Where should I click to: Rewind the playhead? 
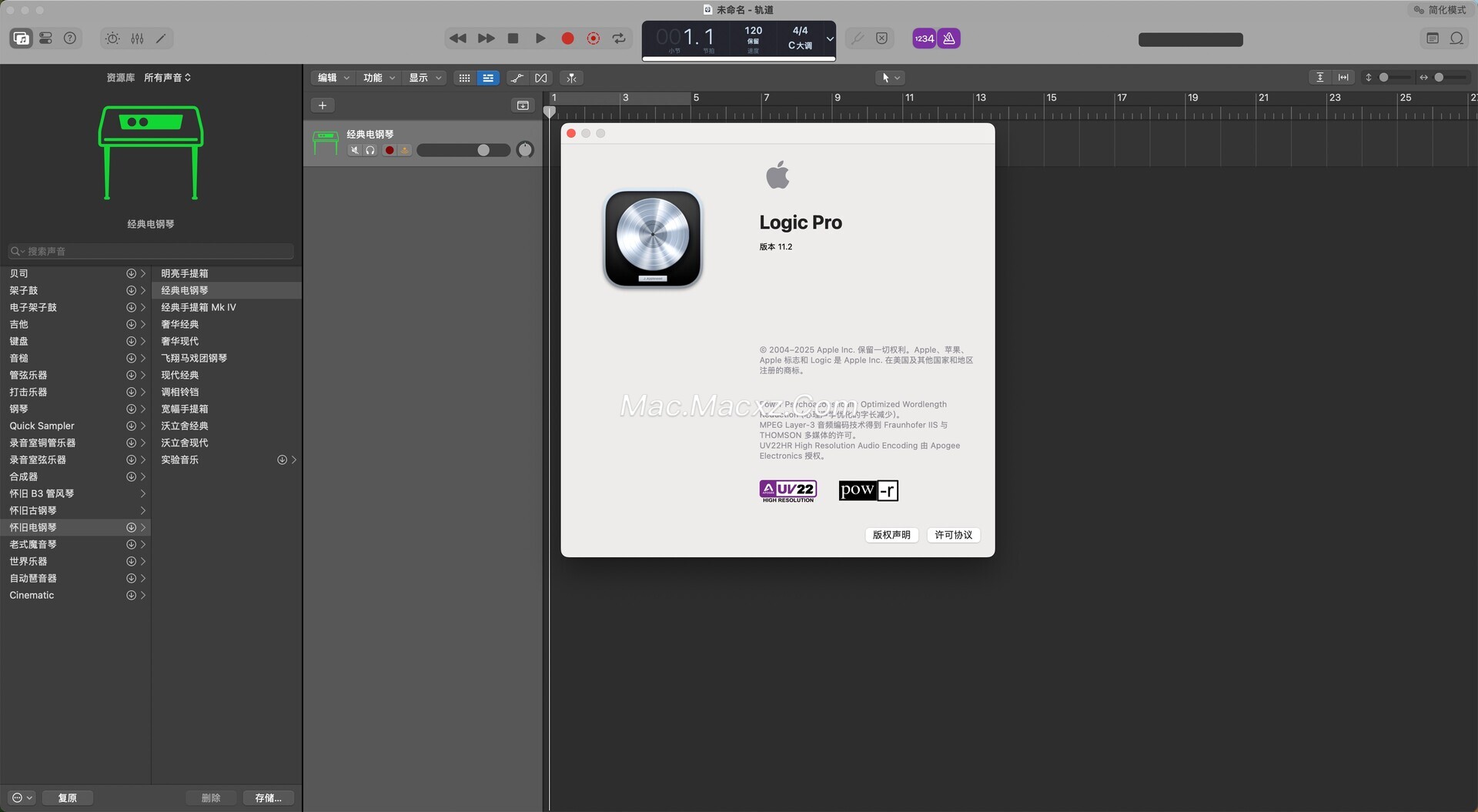[458, 38]
